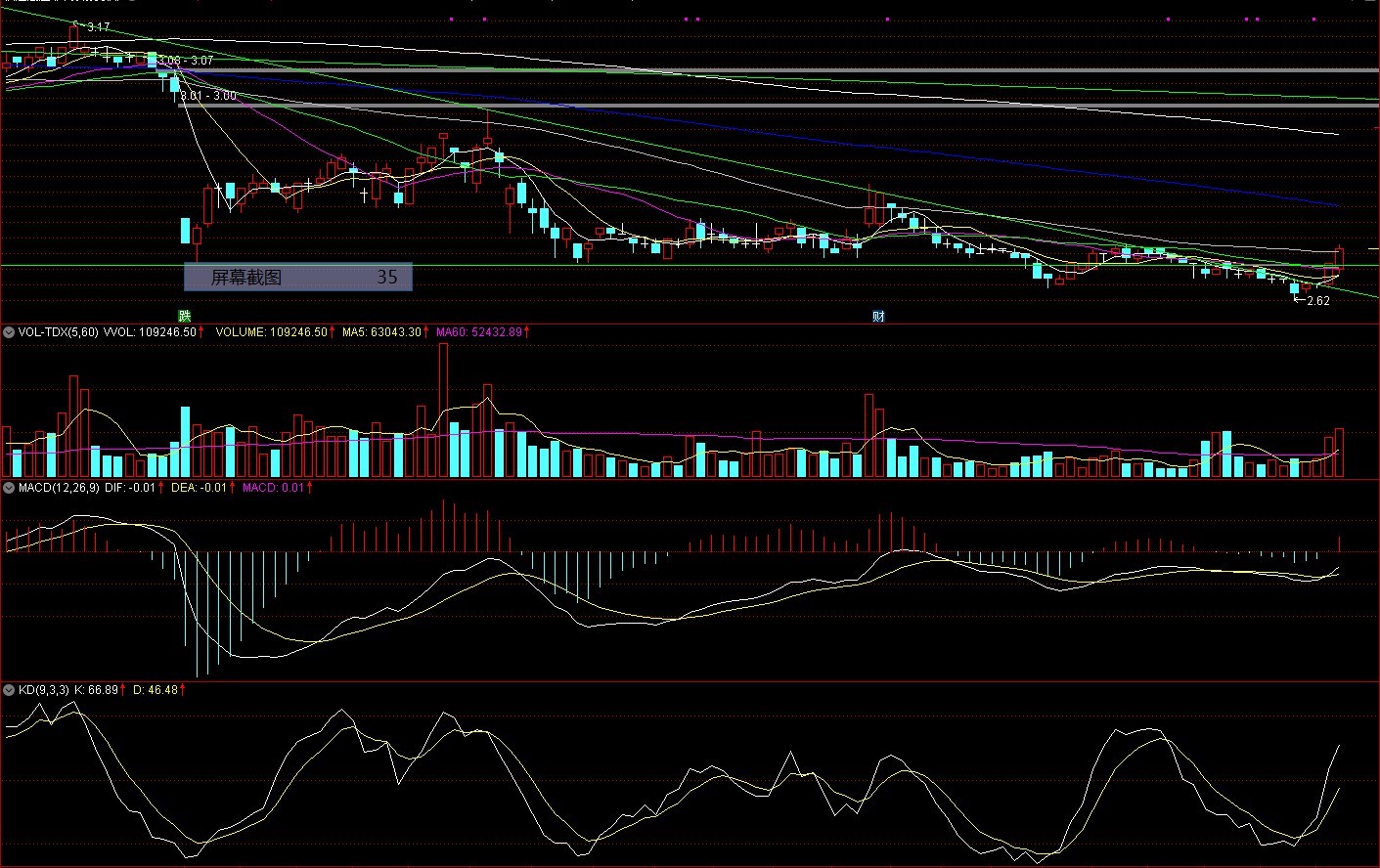1380x868 pixels.
Task: Click the 3.01 - 3.00 gap label
Action: [x=208, y=96]
